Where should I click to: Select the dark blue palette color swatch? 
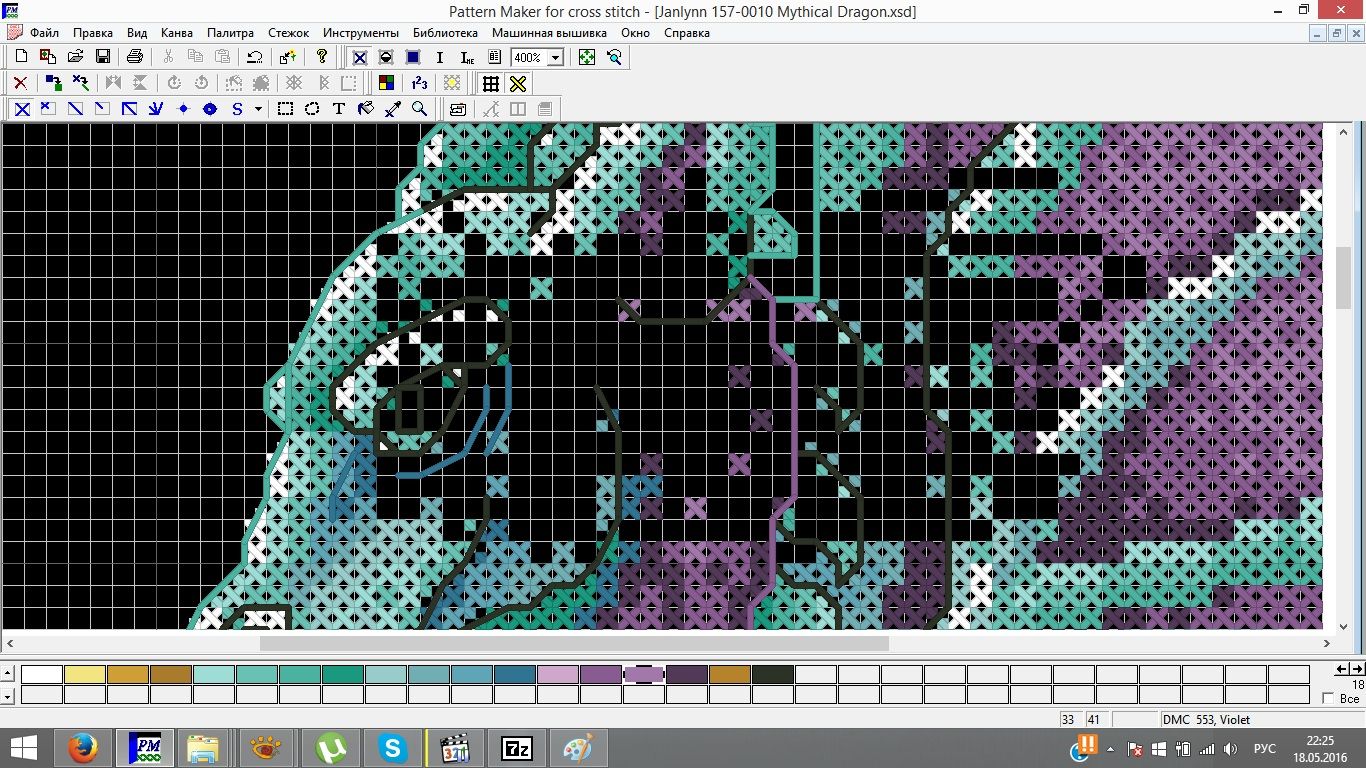click(515, 675)
